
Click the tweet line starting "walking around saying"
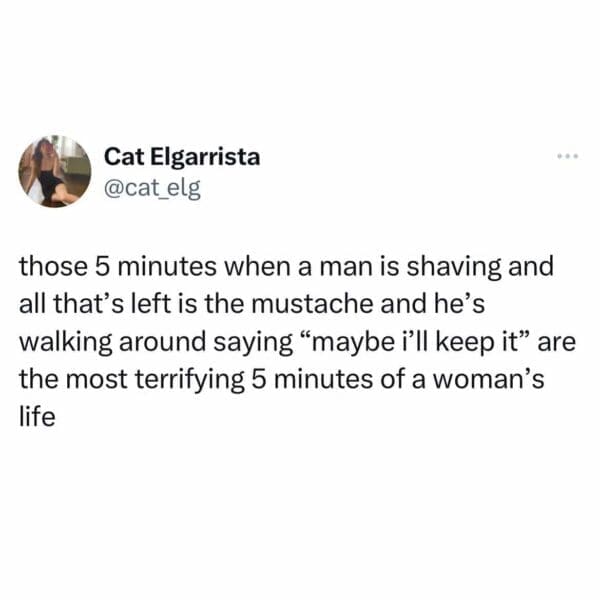pos(297,342)
